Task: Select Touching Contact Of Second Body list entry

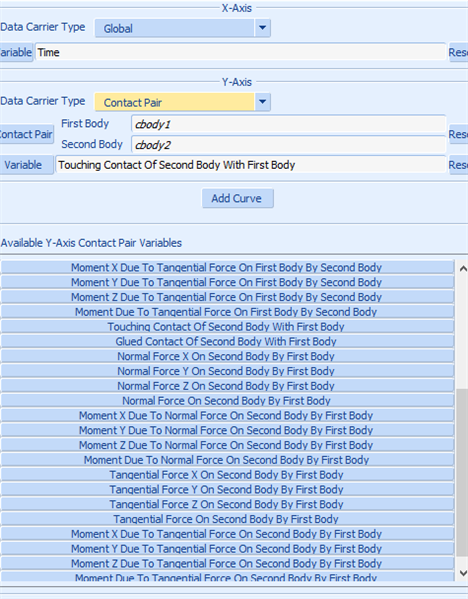Action: tap(227, 327)
